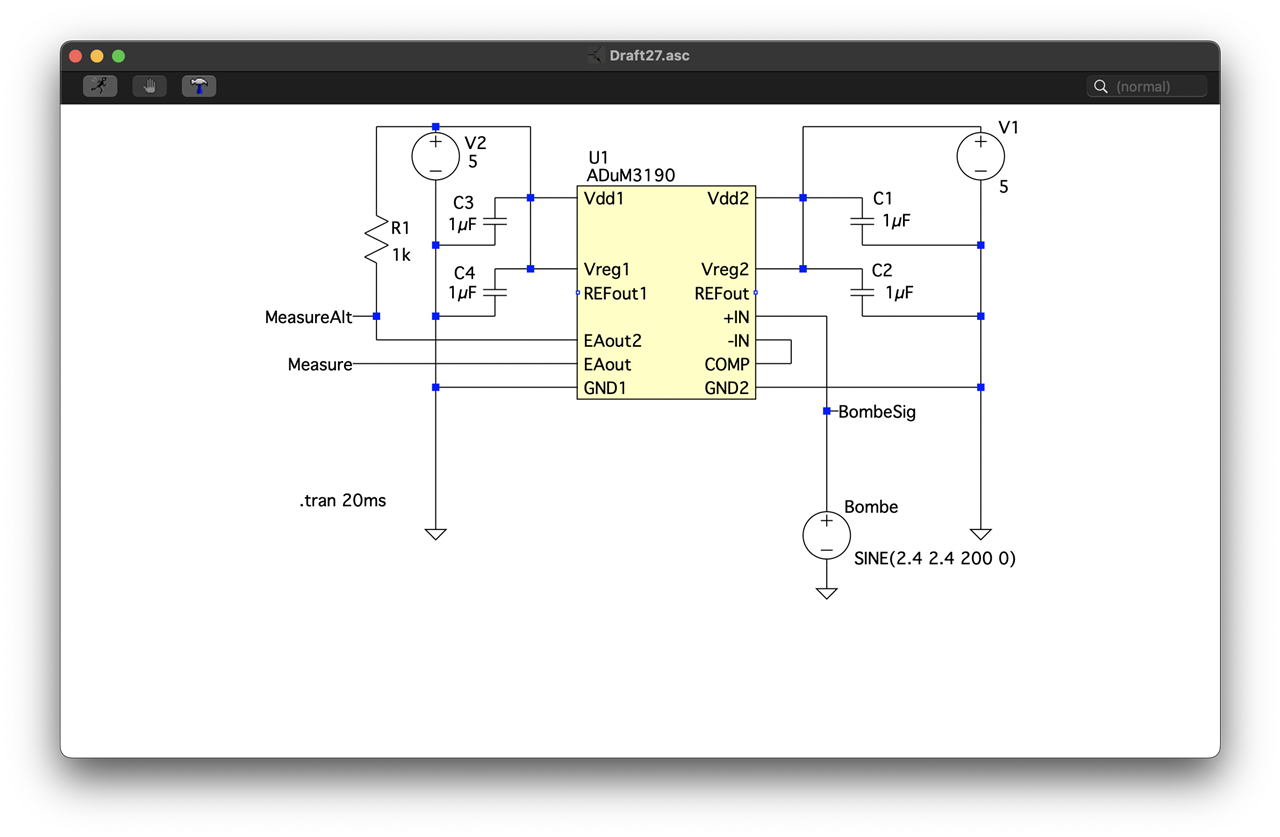Click the V2 name label
1280x837 pixels.
(x=476, y=143)
